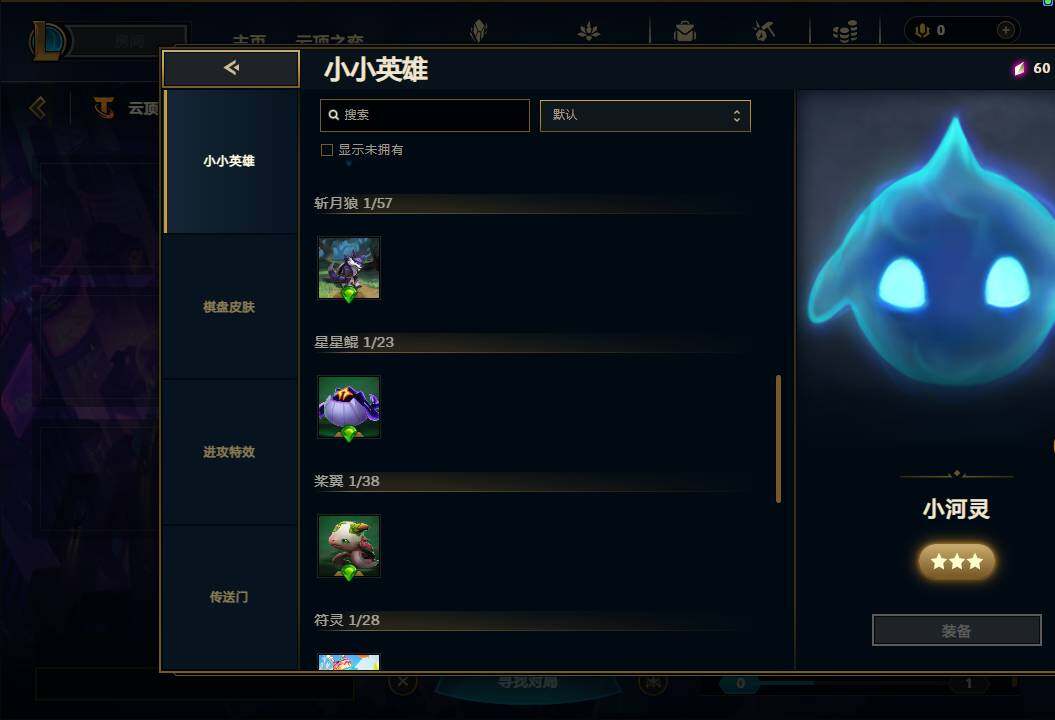Click the double chevron back icon at left

38,108
